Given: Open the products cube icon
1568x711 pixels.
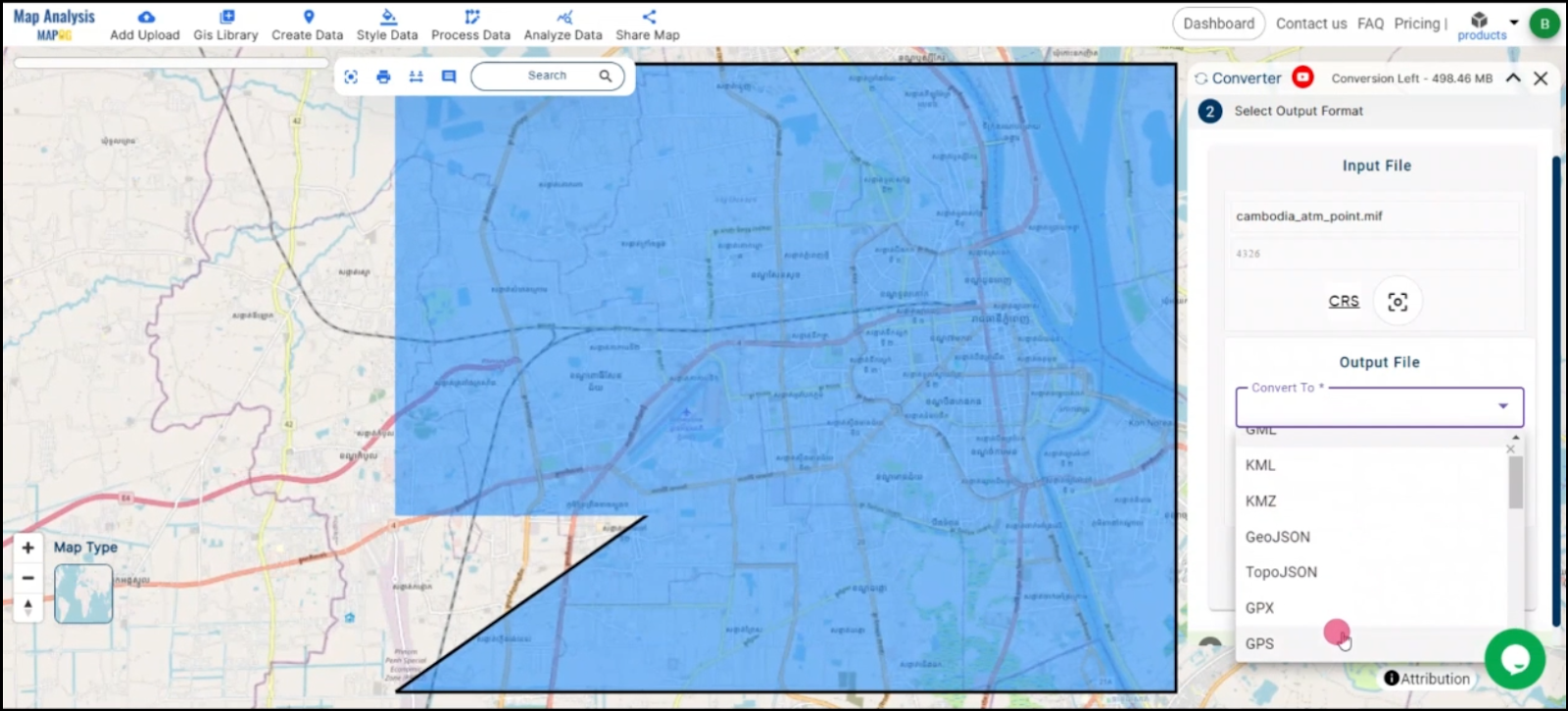Looking at the screenshot, I should (1480, 20).
